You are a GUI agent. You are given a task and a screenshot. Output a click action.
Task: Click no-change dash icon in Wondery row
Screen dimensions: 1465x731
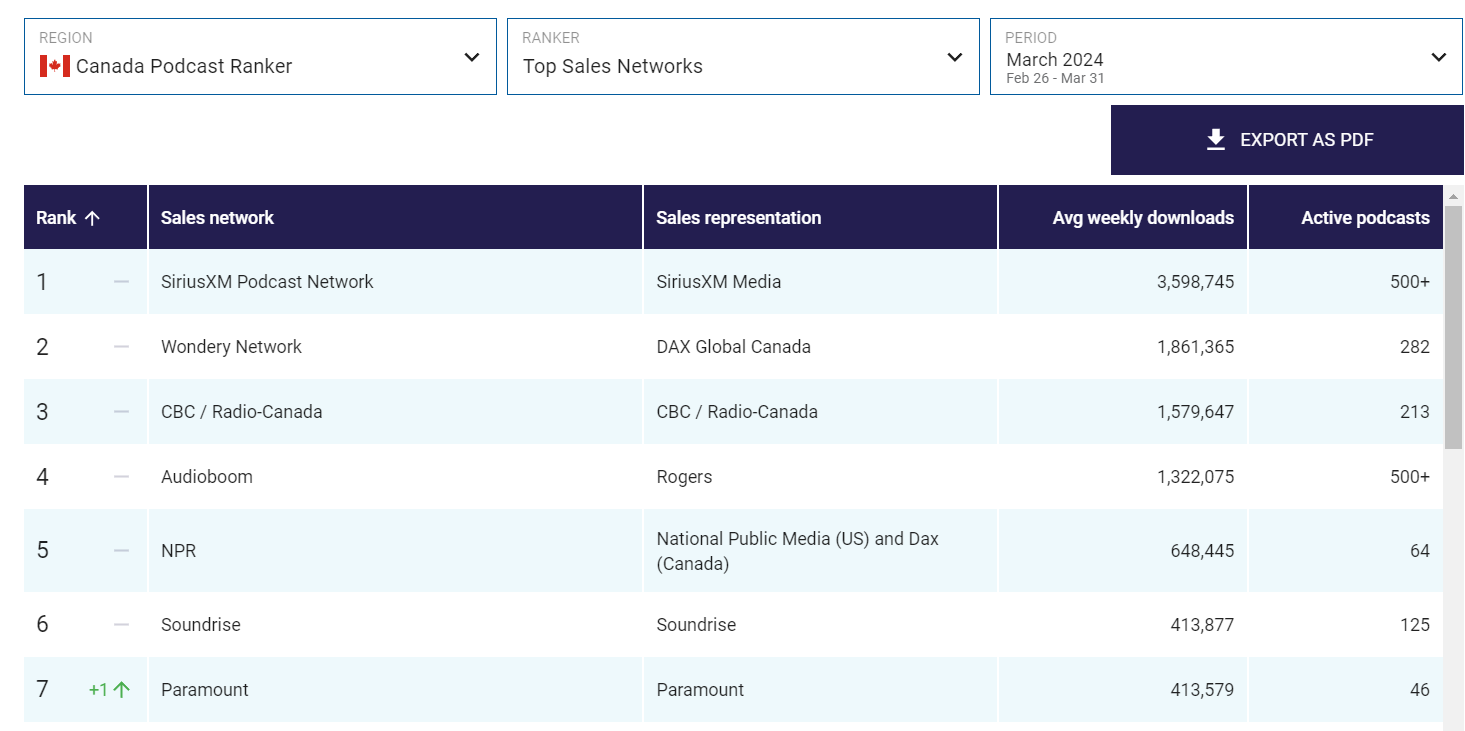(121, 347)
